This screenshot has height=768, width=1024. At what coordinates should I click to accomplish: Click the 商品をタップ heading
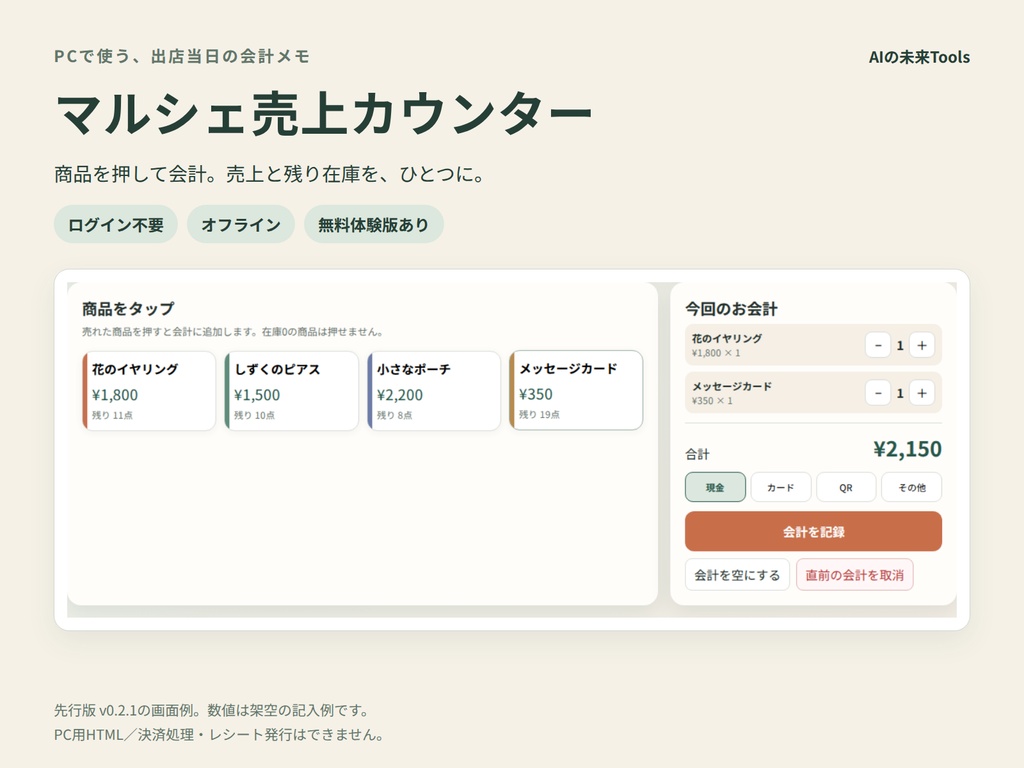pos(128,308)
